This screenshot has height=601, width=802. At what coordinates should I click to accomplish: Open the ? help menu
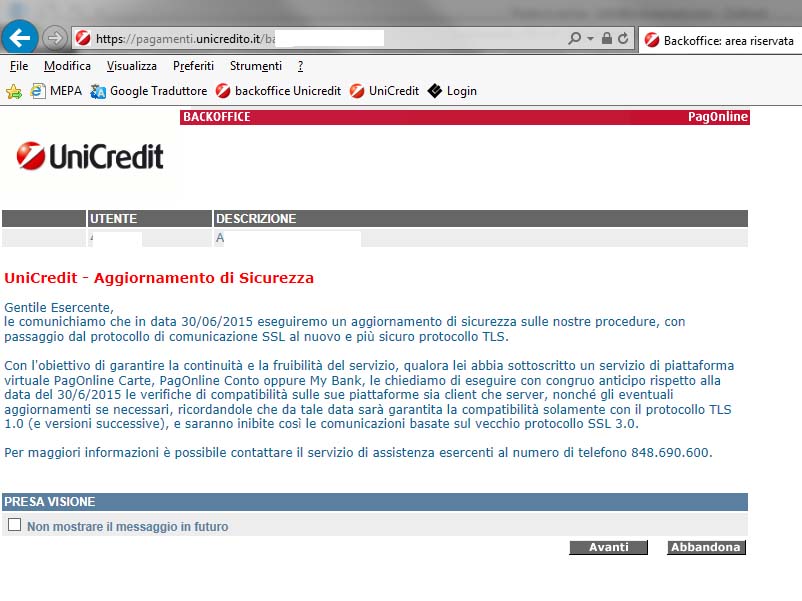pos(300,66)
